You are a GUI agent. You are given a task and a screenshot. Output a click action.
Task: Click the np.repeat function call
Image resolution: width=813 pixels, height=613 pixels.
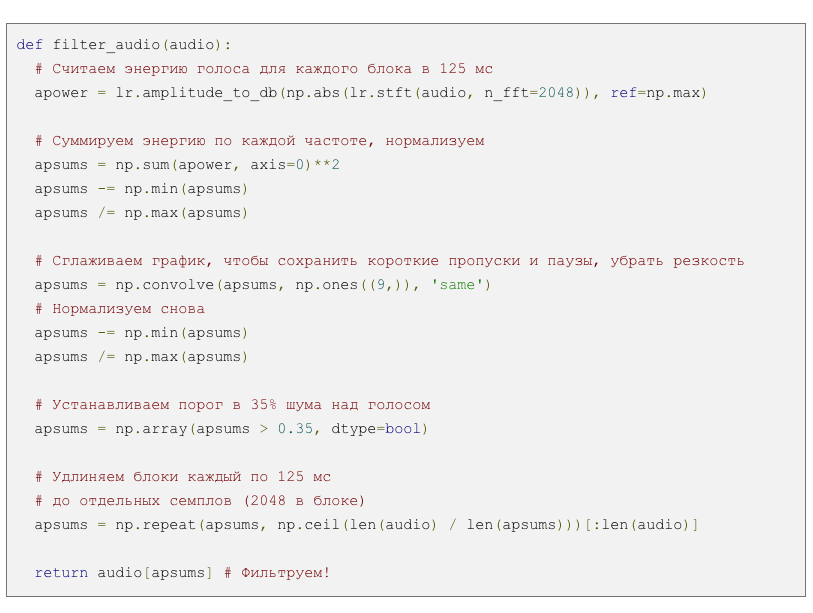(161, 525)
